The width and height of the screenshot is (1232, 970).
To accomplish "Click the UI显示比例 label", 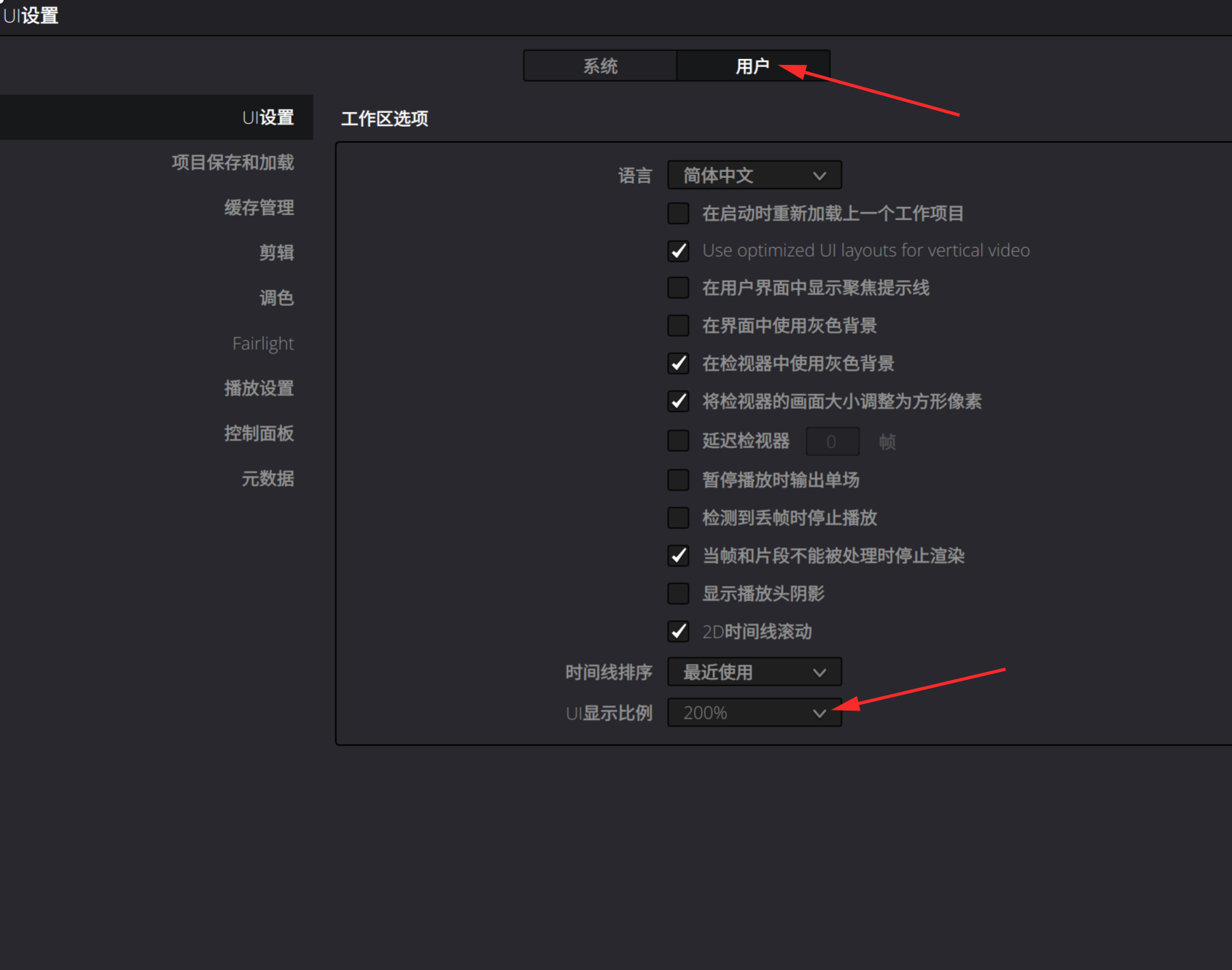I will [609, 713].
